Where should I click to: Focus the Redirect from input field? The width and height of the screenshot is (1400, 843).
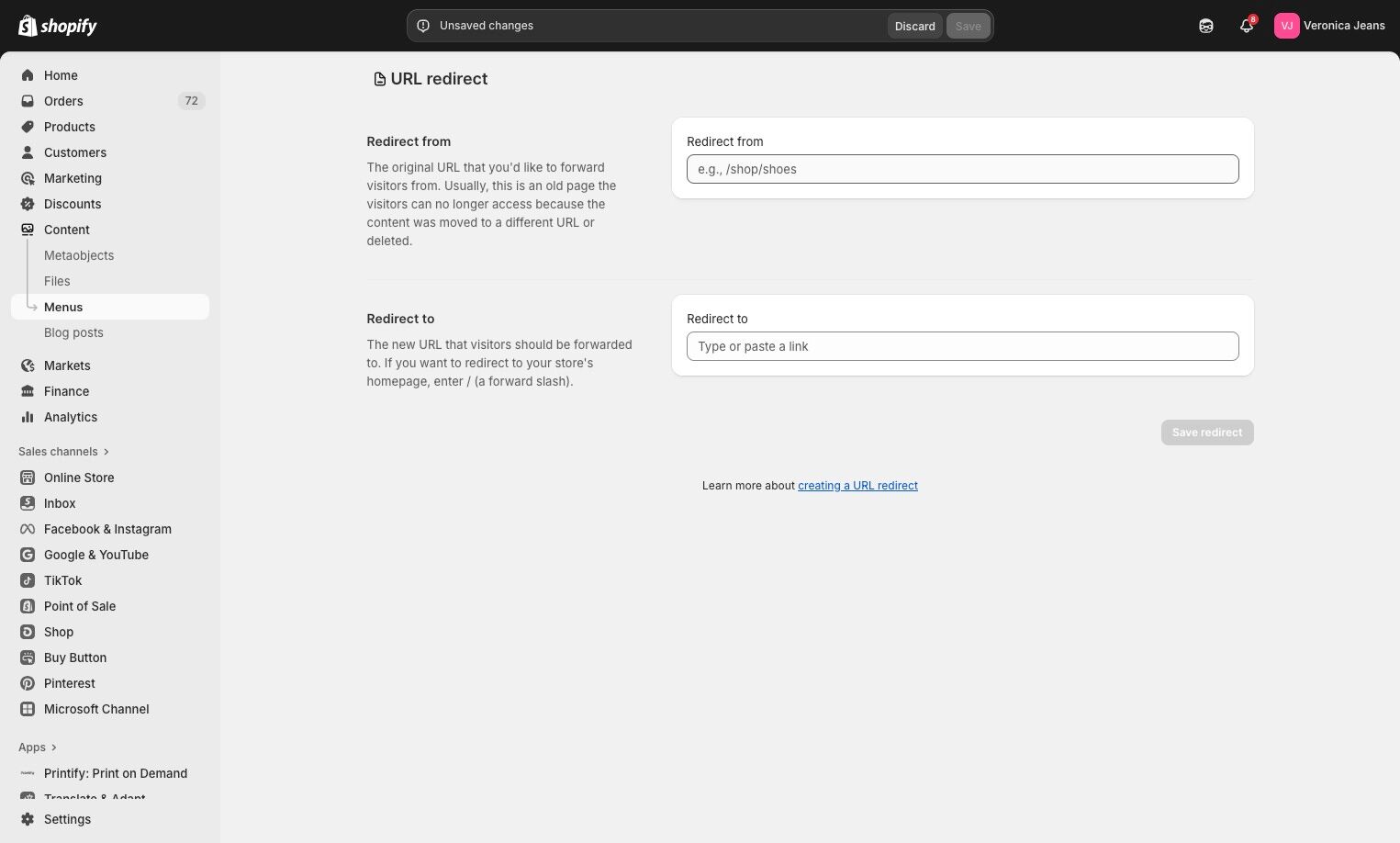pos(963,169)
